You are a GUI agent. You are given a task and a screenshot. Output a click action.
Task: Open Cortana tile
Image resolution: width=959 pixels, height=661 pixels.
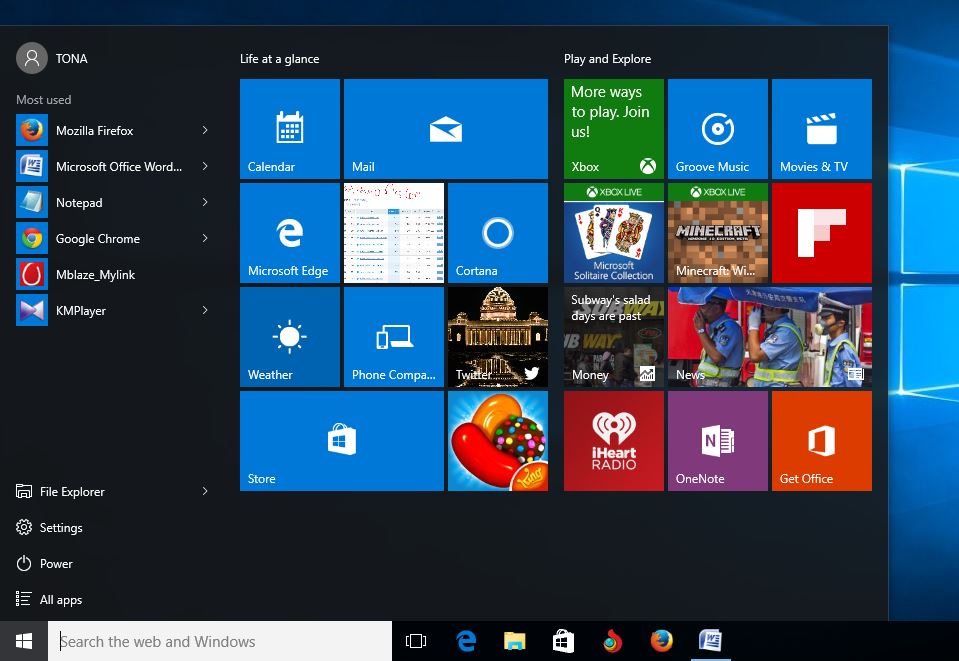(x=498, y=233)
